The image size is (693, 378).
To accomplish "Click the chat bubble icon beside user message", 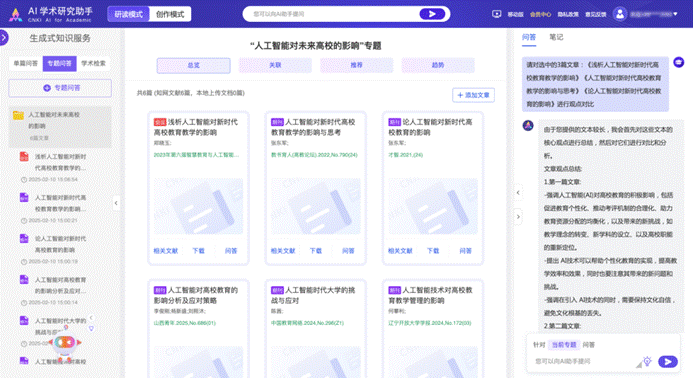I will pos(678,62).
